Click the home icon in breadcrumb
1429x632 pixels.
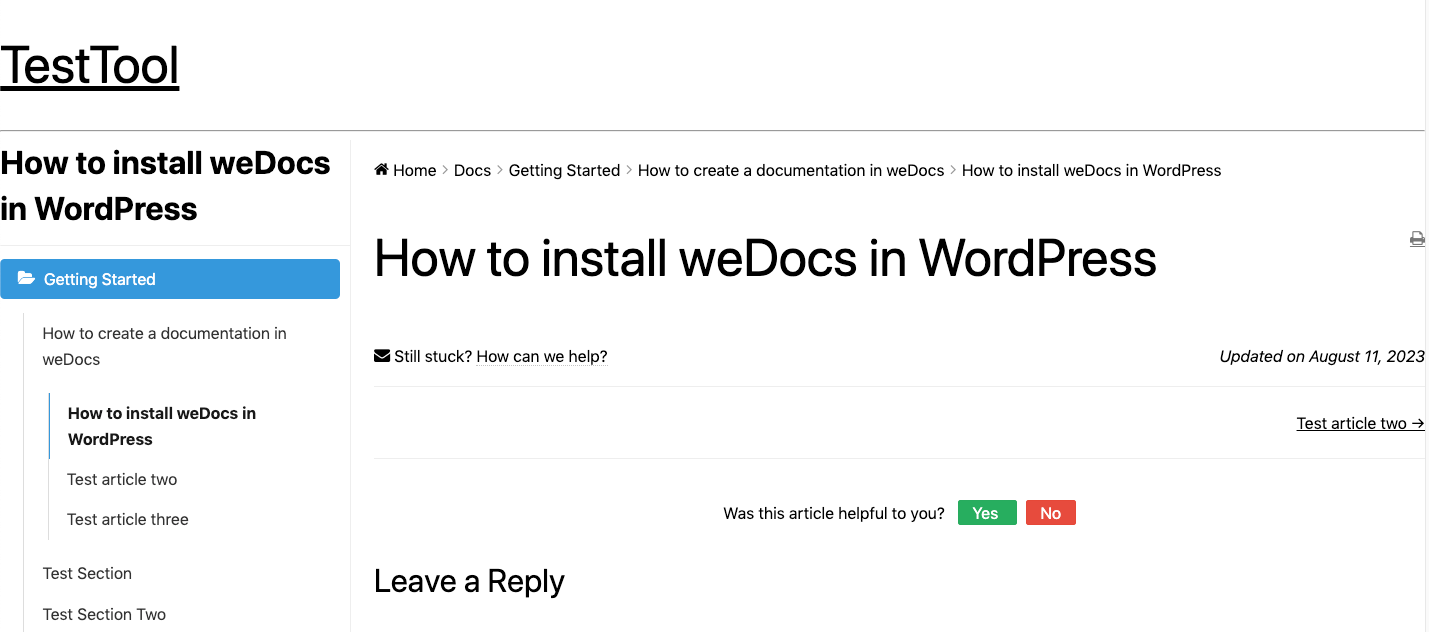point(381,170)
